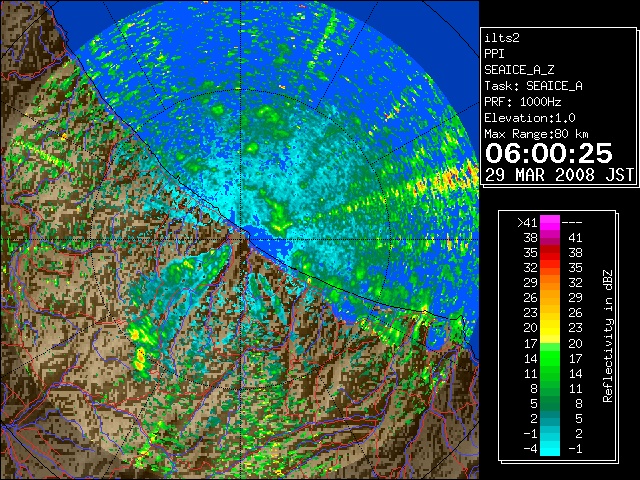640x480 pixels.
Task: Click the Max Range:80 km text
Action: [x=536, y=134]
